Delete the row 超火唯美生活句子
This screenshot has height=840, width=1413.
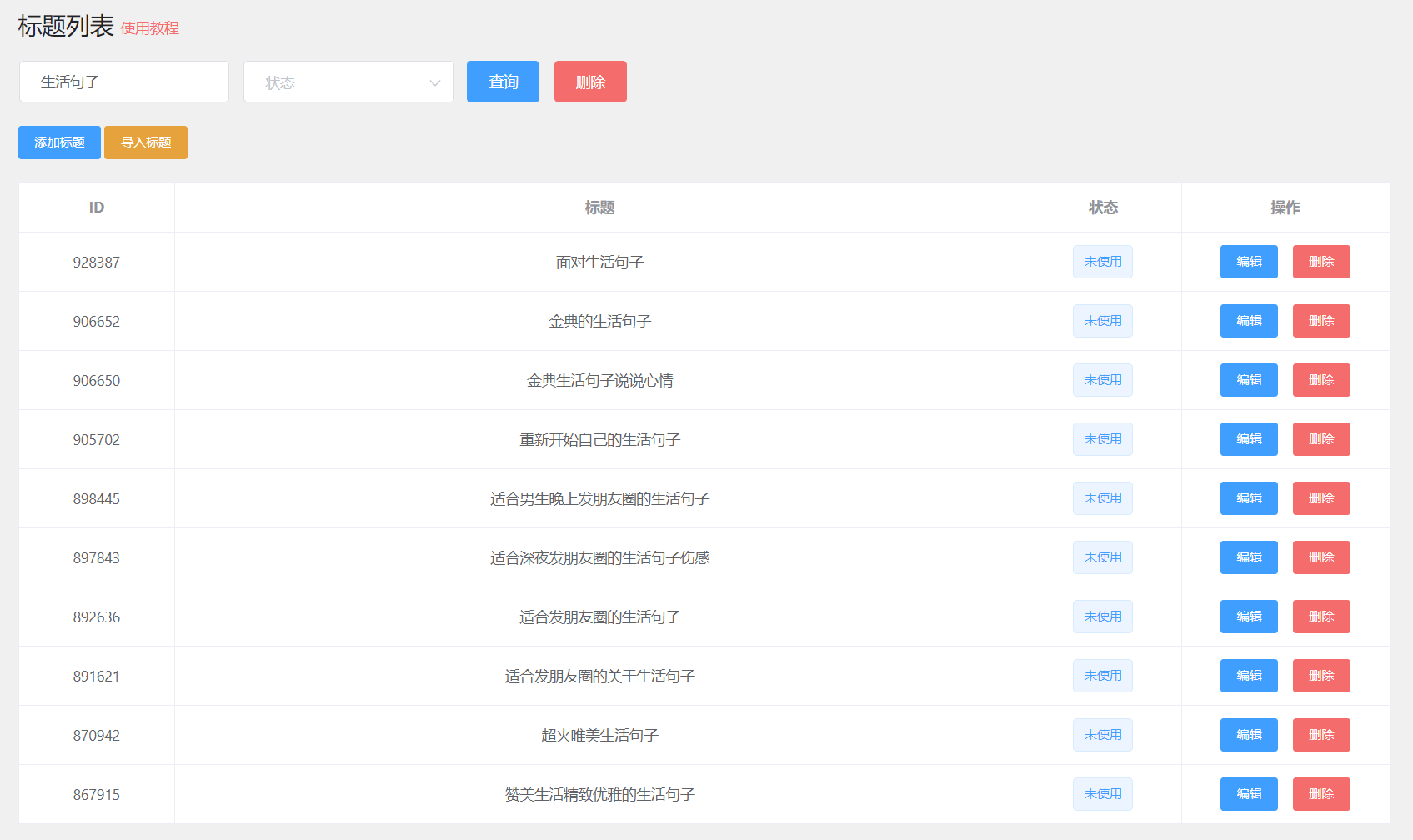(1321, 735)
